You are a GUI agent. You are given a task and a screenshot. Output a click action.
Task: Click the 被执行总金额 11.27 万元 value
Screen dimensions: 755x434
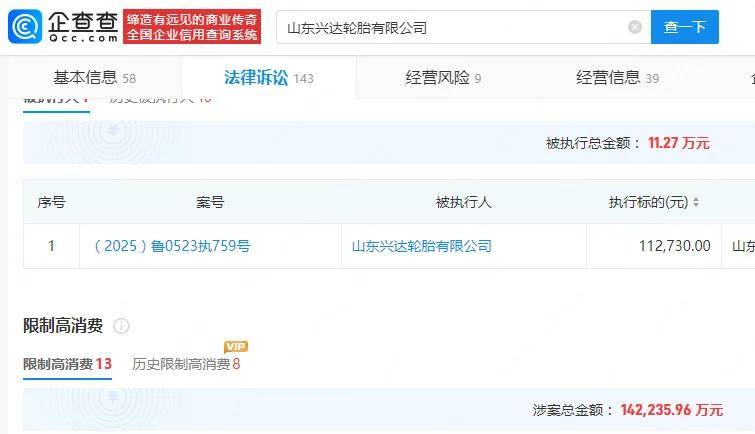(678, 143)
